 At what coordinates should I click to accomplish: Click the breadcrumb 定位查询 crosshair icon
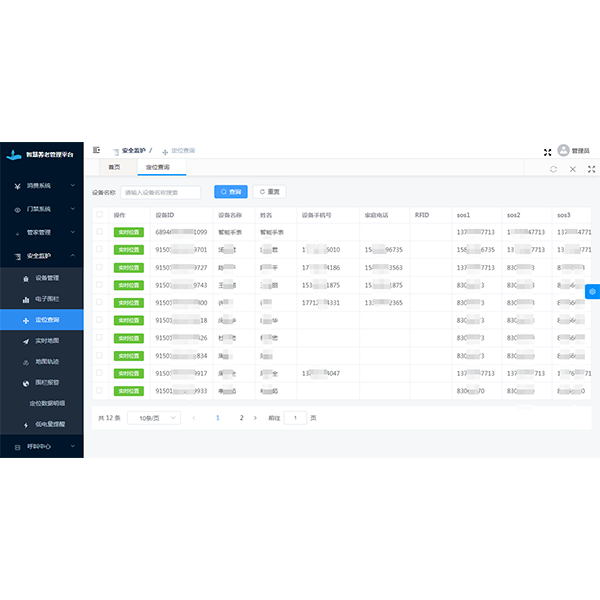pos(165,152)
